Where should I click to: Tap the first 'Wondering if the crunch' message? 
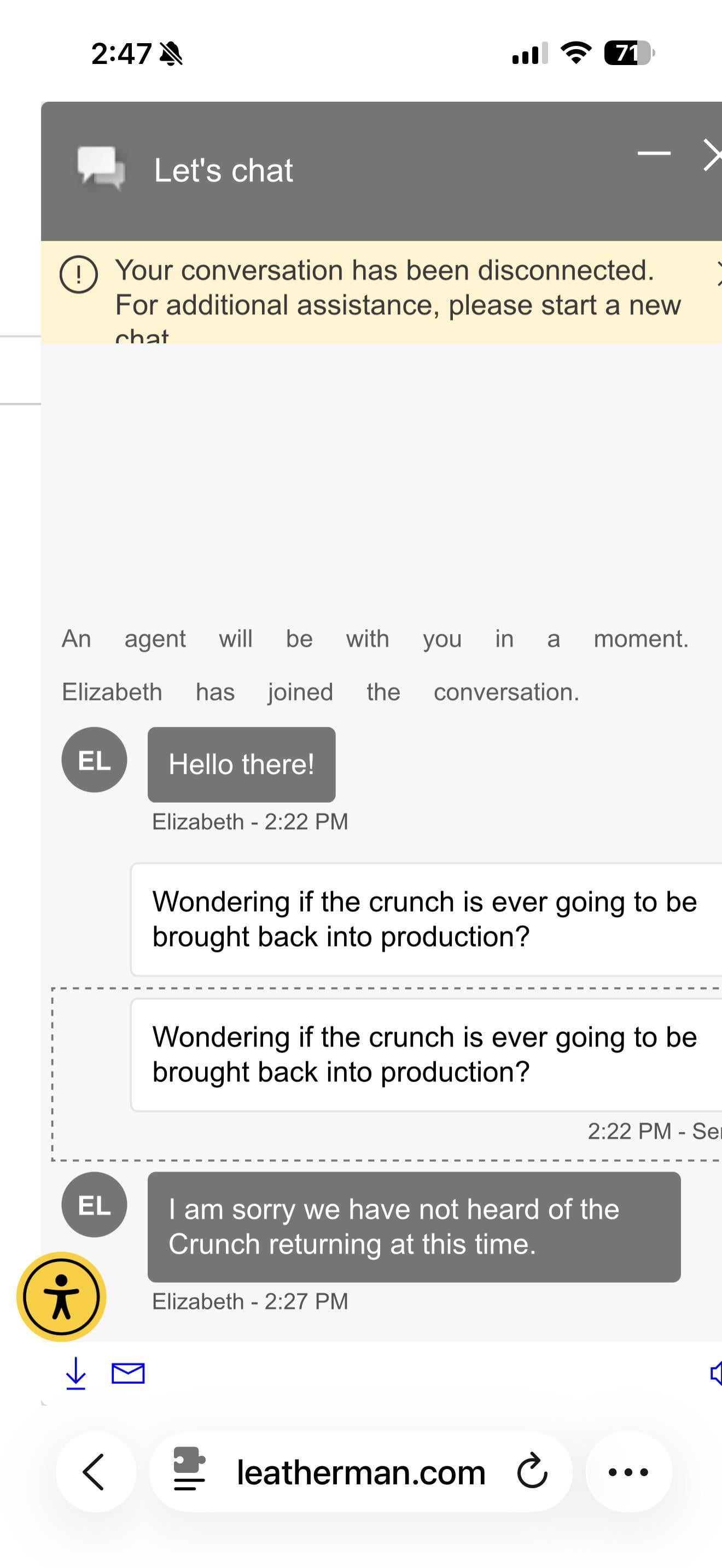tap(425, 919)
